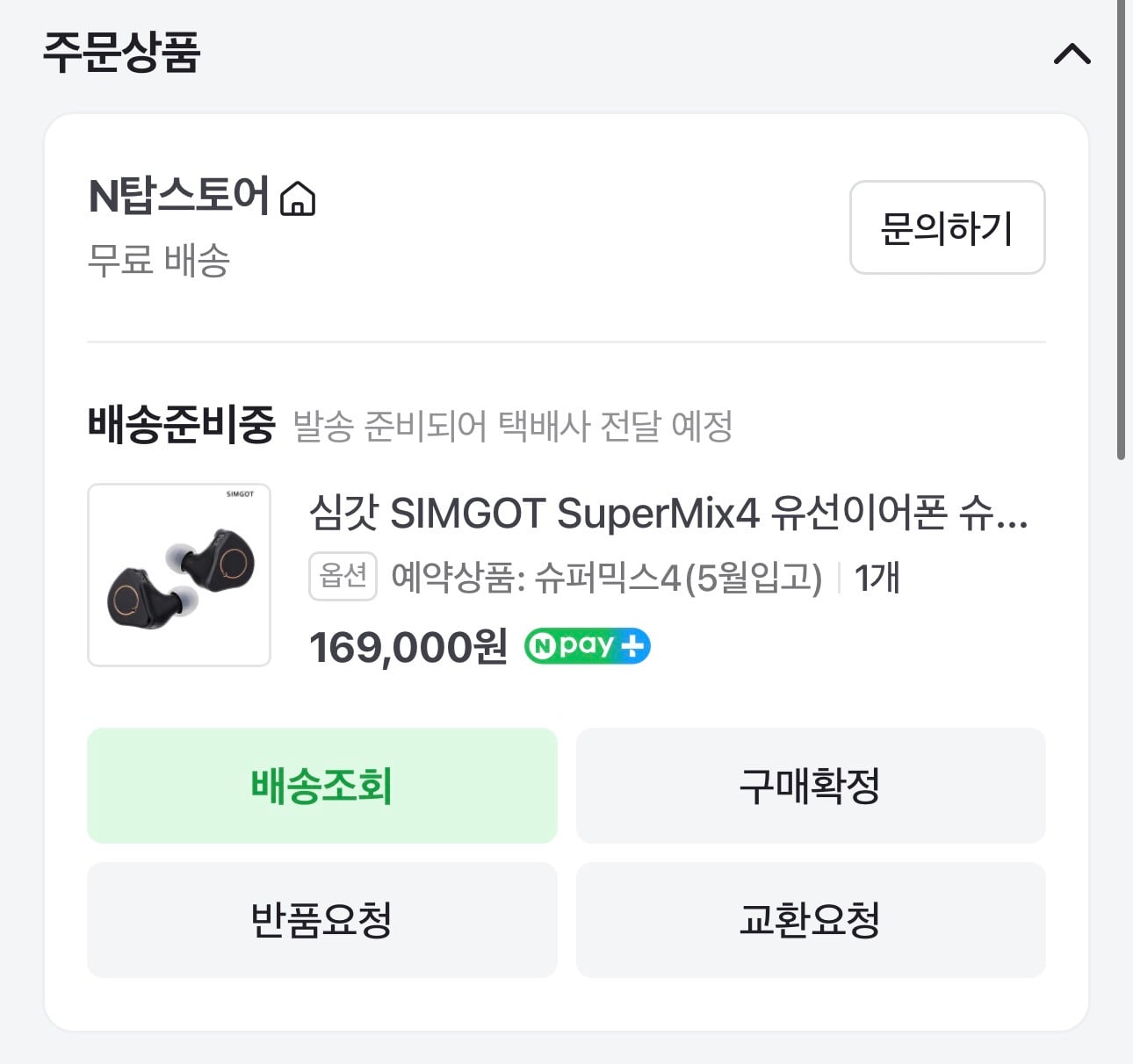Request a return via 반품요청
Screen dimensions: 1133x1064
click(322, 919)
